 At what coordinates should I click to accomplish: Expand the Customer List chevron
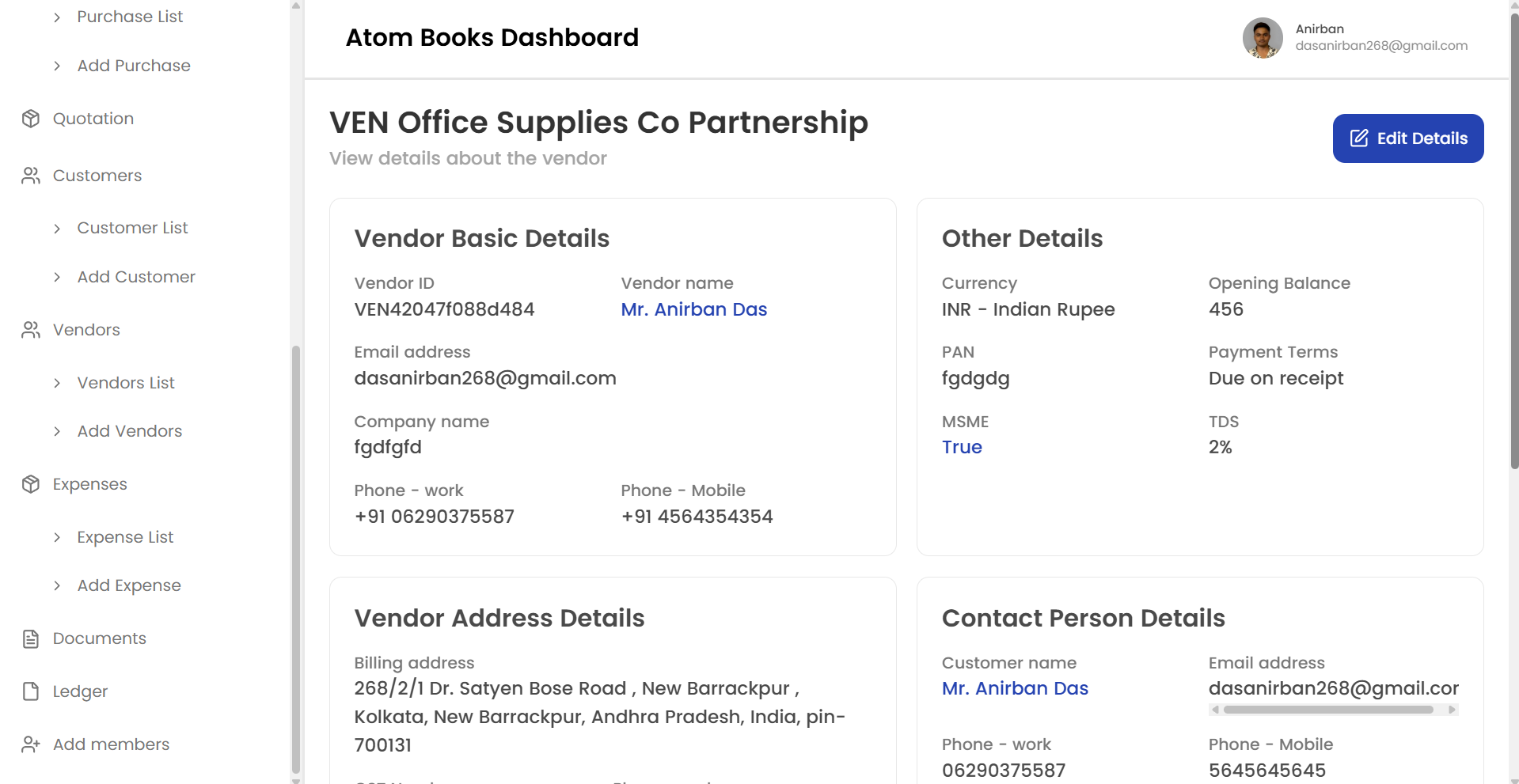point(57,229)
